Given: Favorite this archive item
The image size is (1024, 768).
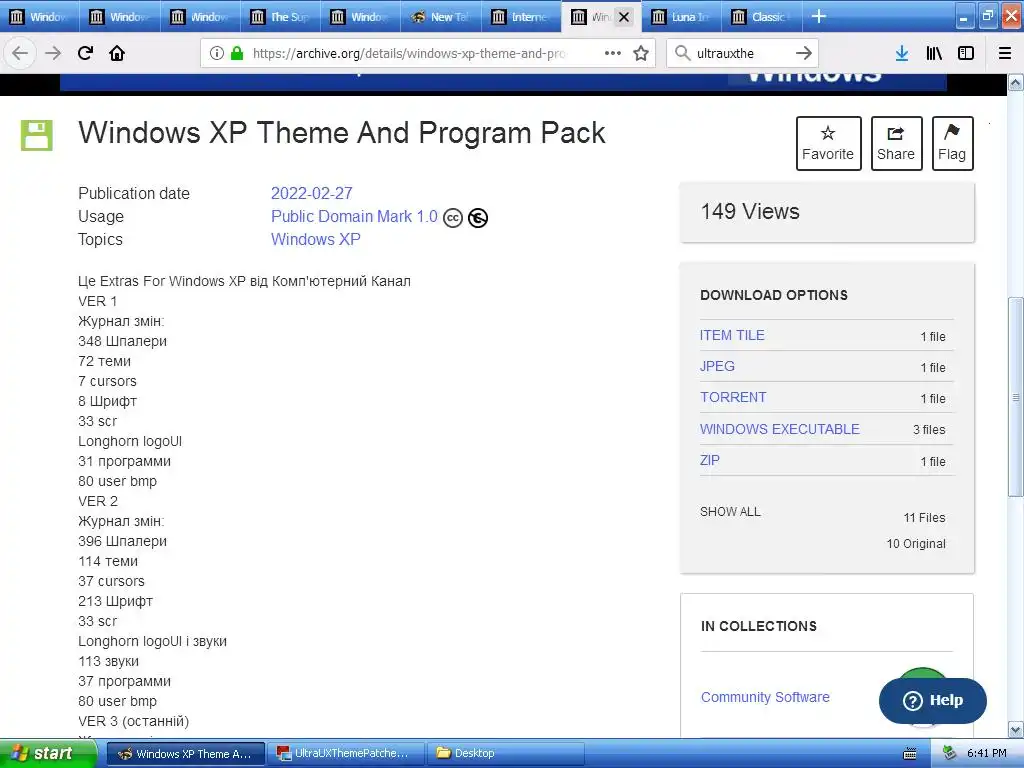Looking at the screenshot, I should click(x=828, y=143).
